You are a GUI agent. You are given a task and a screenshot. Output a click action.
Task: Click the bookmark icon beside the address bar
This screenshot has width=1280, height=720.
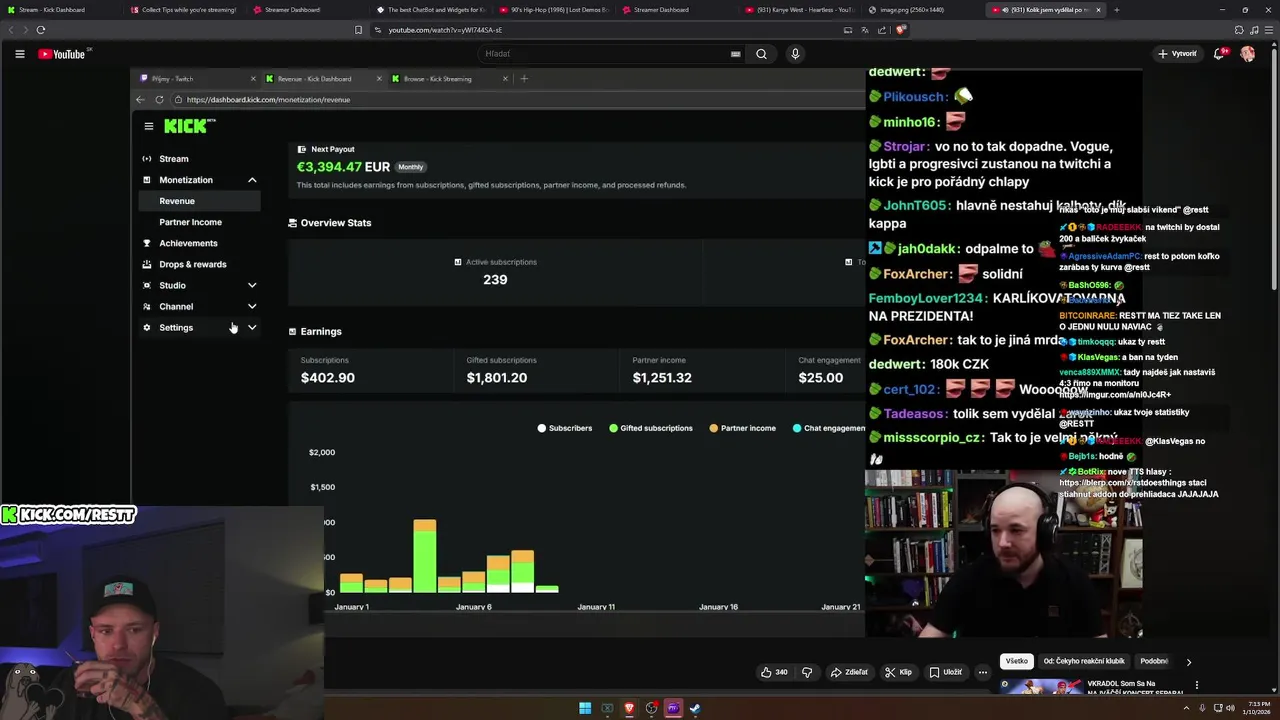(x=358, y=30)
